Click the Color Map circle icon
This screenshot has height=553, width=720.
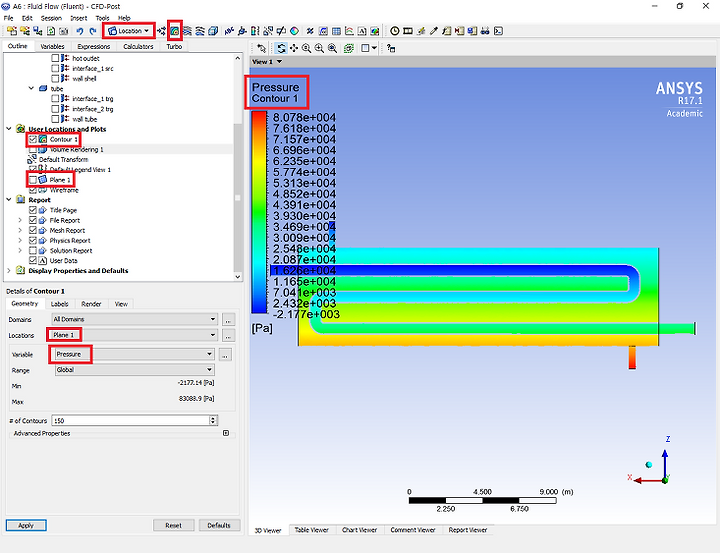tap(294, 31)
